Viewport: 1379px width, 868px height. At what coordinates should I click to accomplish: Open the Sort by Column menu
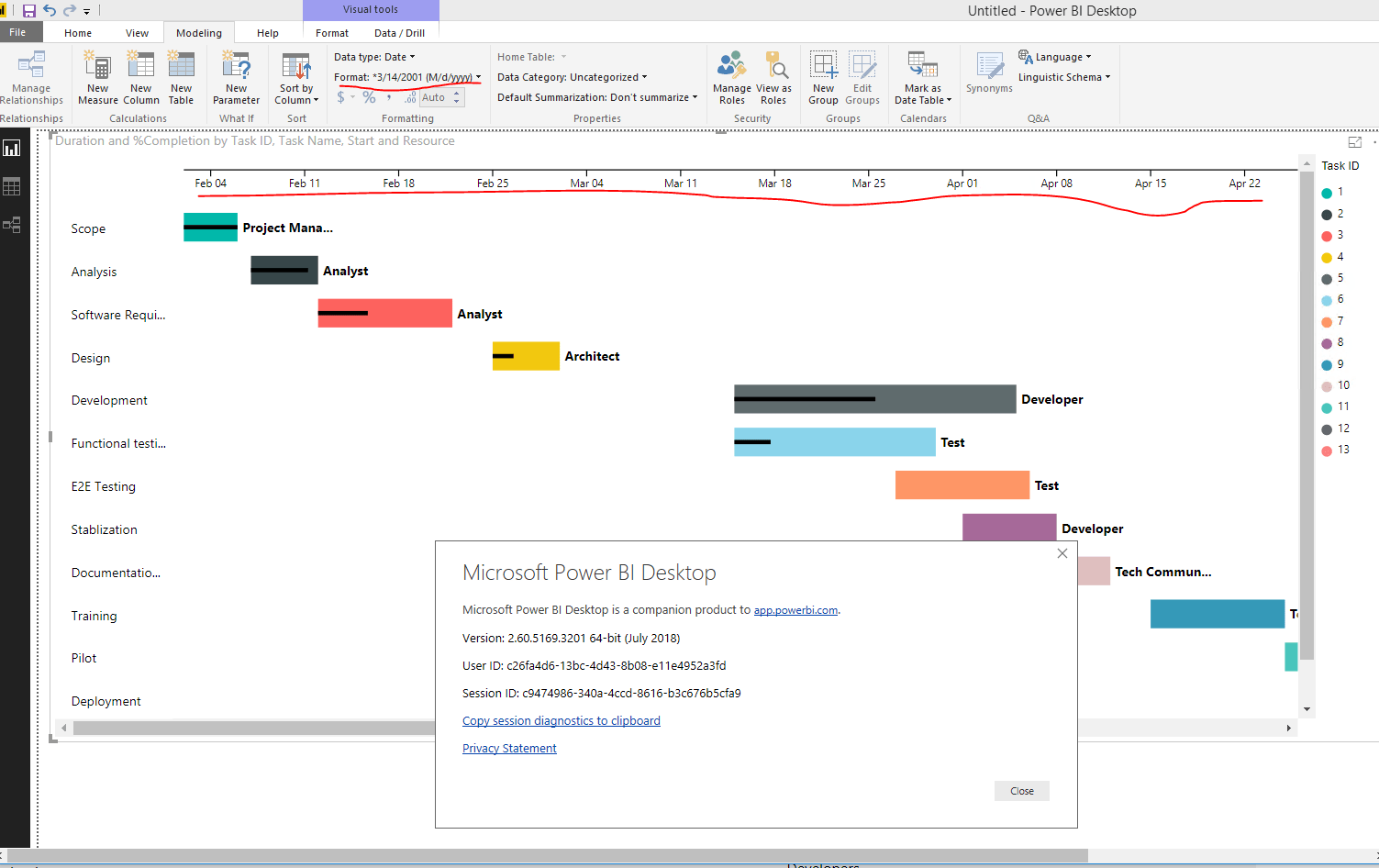click(x=296, y=78)
